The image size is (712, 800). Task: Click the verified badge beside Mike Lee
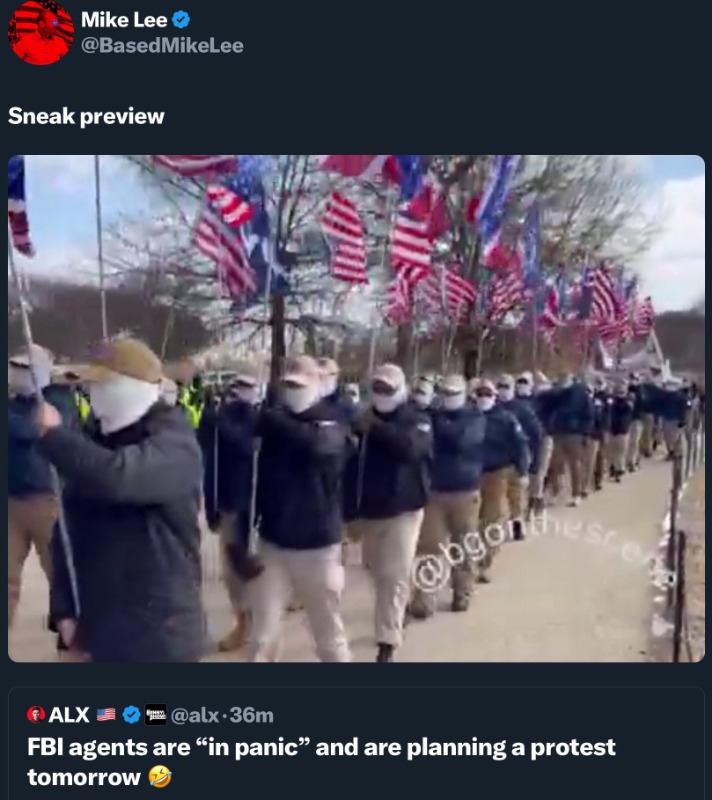pyautogui.click(x=181, y=20)
